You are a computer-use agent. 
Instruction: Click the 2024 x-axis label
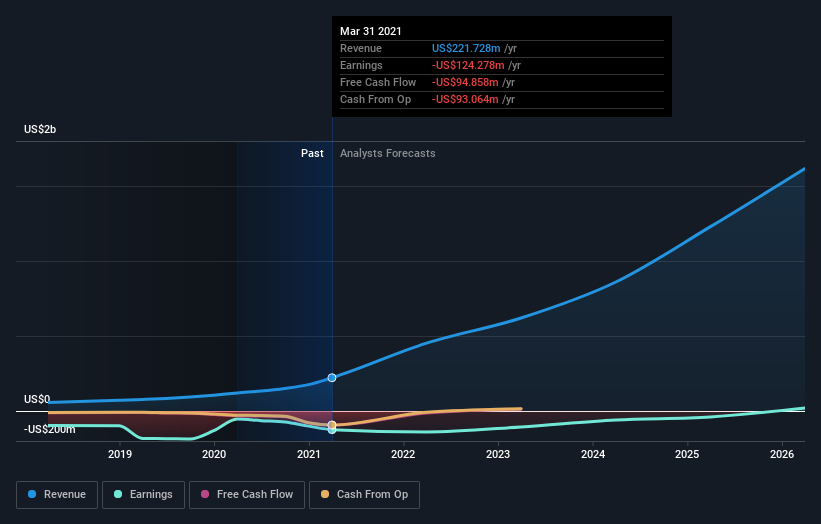pos(593,454)
